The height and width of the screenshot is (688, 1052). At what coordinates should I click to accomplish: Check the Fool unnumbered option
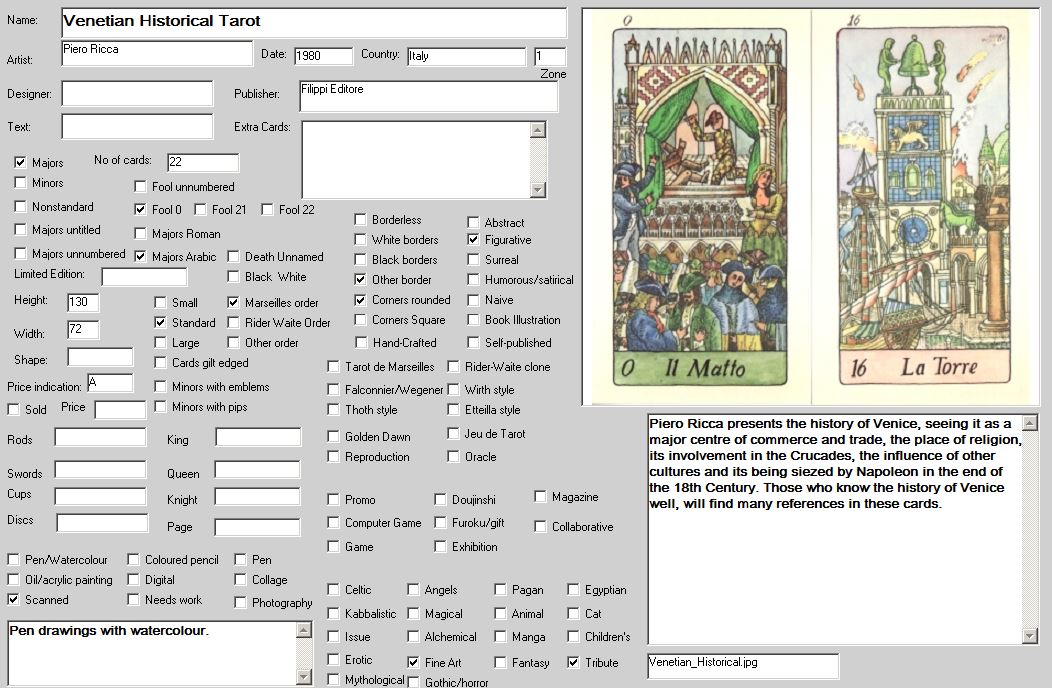[141, 186]
